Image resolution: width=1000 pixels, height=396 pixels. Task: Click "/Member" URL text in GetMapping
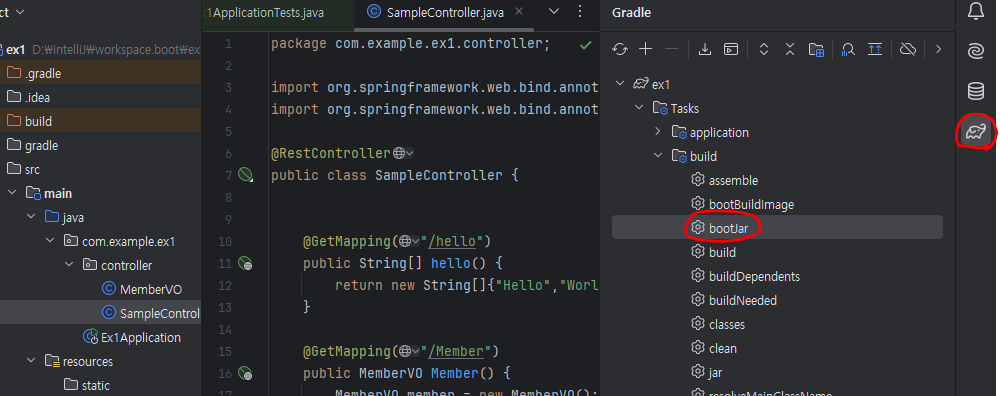click(x=457, y=351)
